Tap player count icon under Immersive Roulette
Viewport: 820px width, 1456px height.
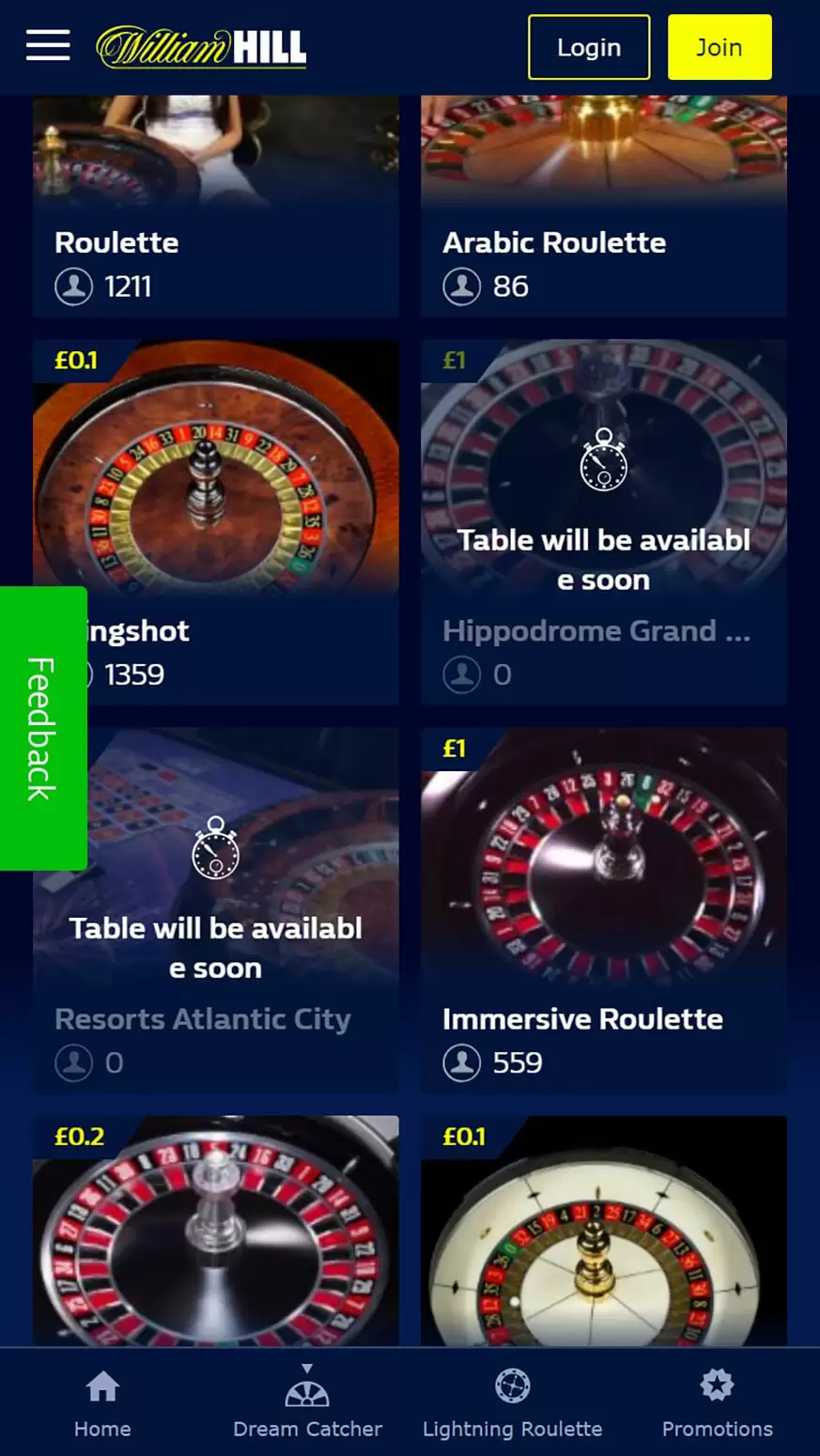pyautogui.click(x=461, y=1062)
